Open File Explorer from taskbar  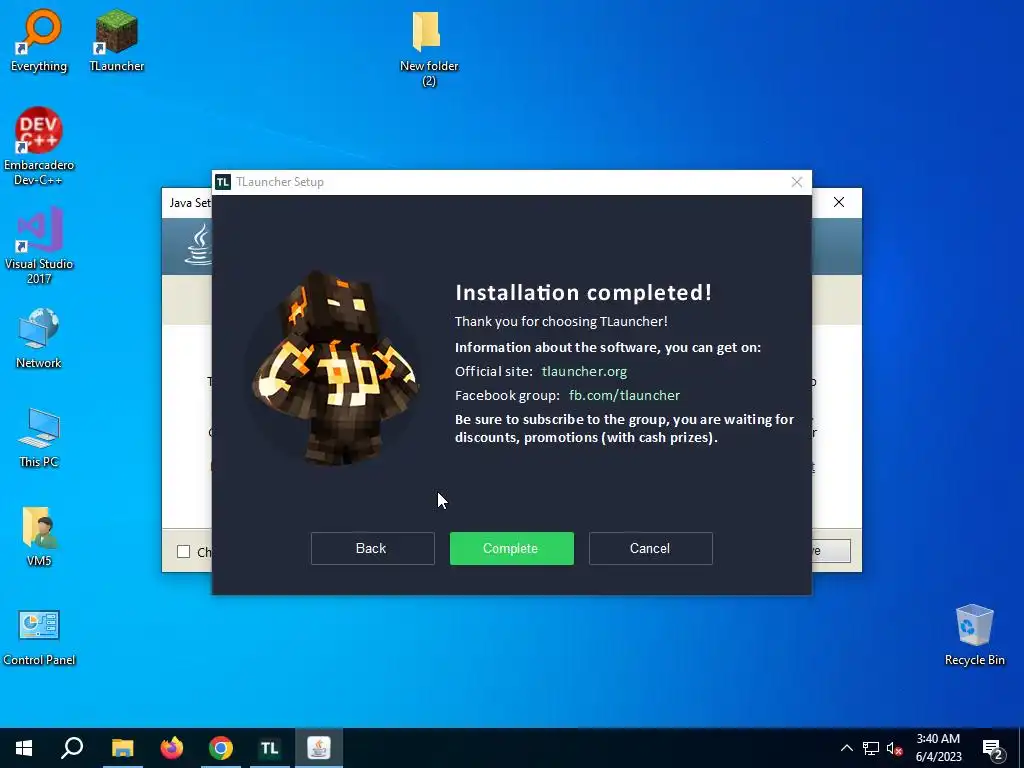(x=122, y=748)
